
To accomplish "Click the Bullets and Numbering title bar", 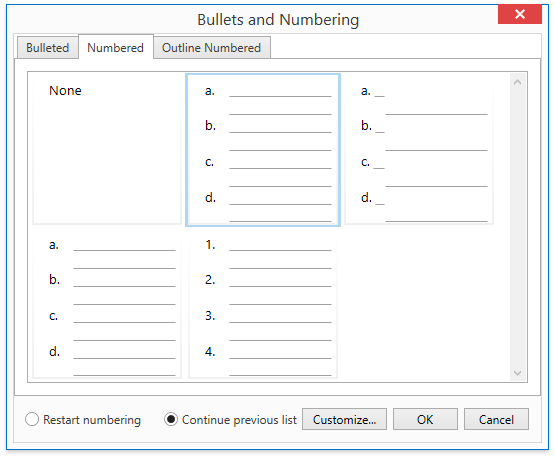I will [278, 19].
